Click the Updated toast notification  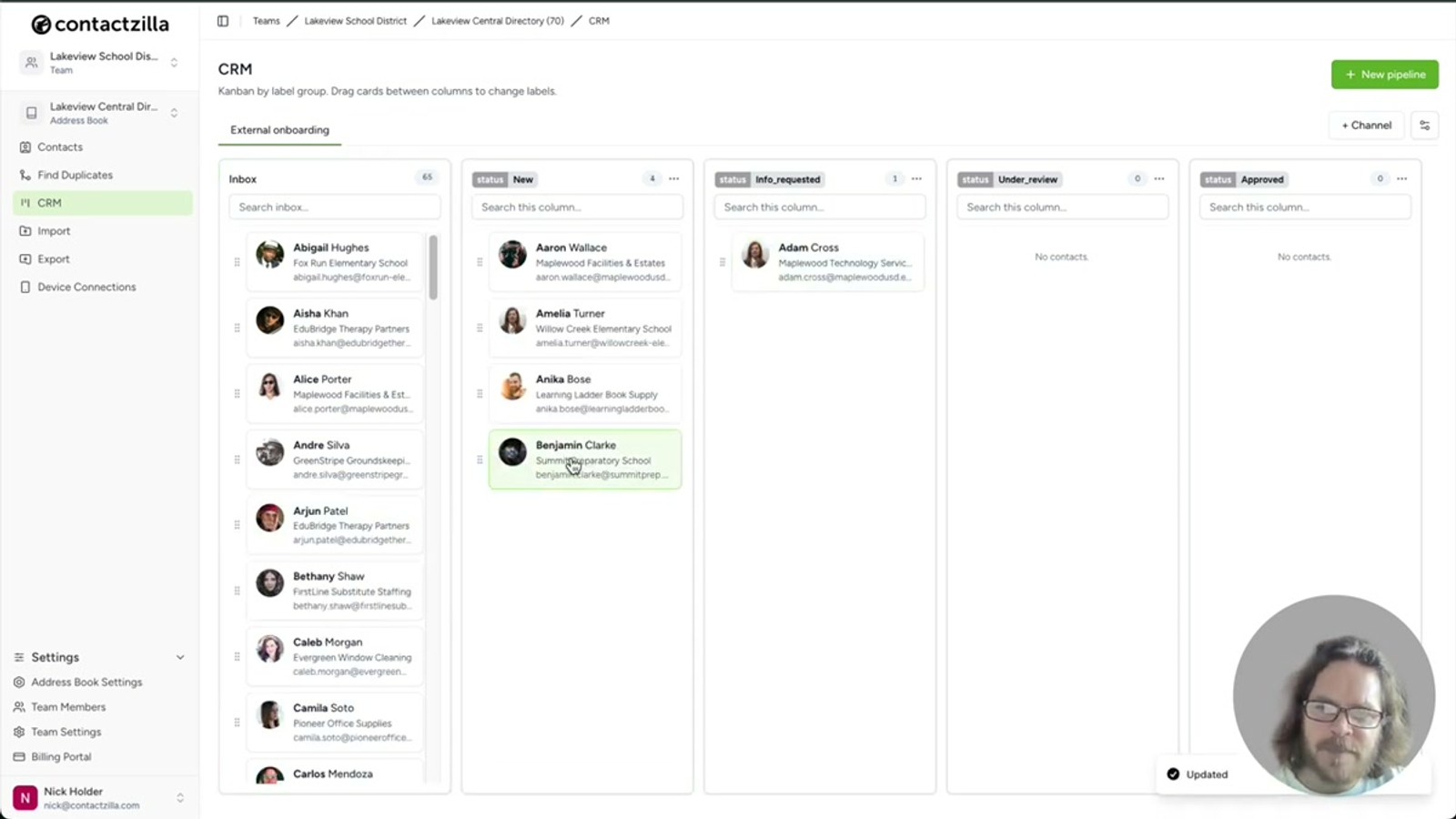coord(1292,774)
